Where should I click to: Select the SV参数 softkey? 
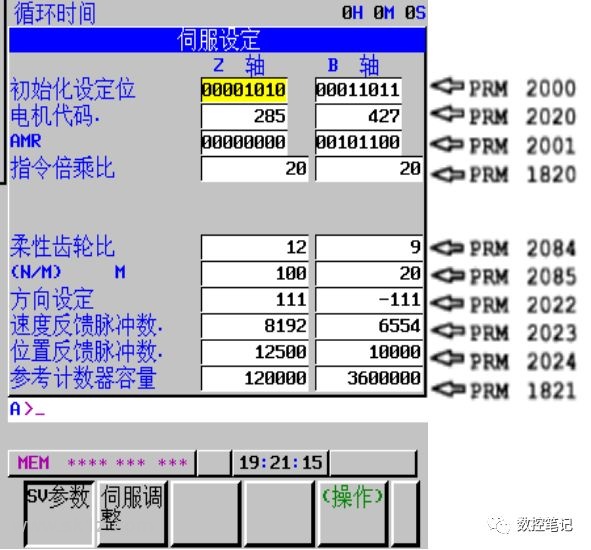[59, 513]
